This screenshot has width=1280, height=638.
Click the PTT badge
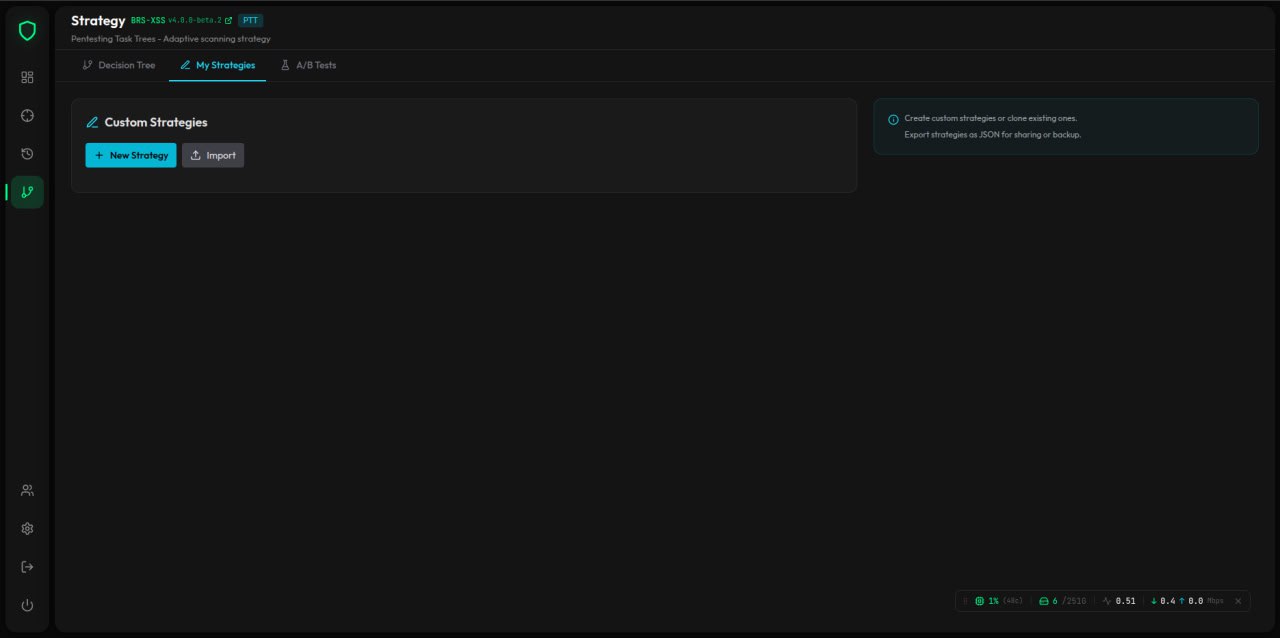pyautogui.click(x=251, y=20)
